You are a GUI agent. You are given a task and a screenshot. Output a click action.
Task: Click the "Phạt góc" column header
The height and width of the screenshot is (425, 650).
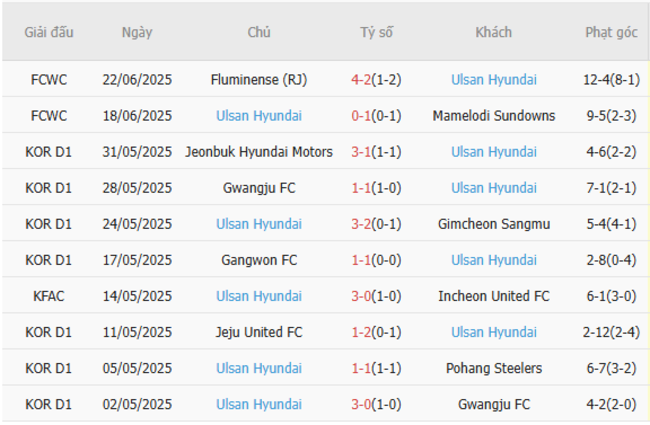[x=611, y=32]
